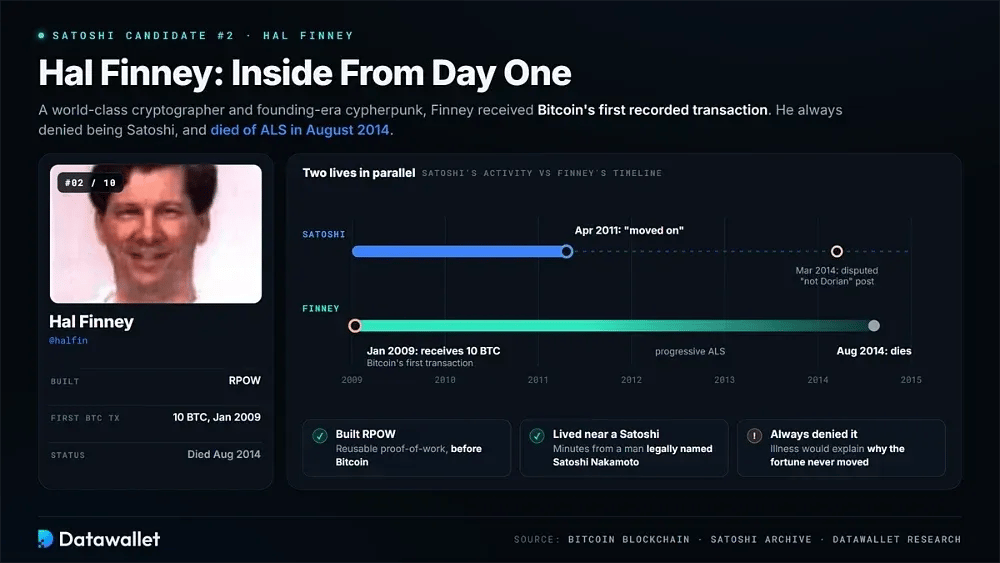Click the 'Two lives in parallel' heading
This screenshot has height=563, width=1000.
click(358, 173)
